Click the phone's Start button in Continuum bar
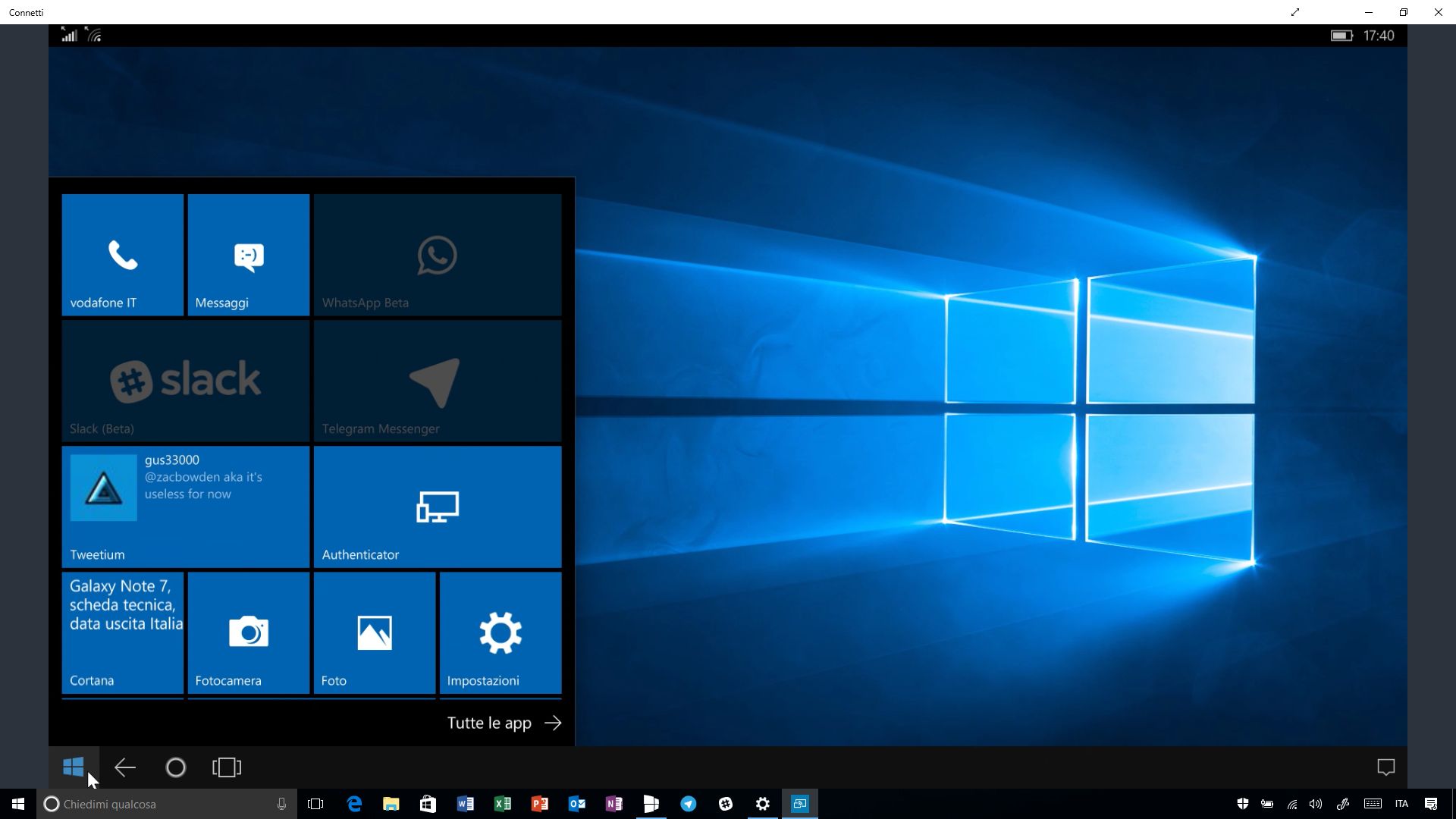The width and height of the screenshot is (1456, 819). [x=74, y=767]
